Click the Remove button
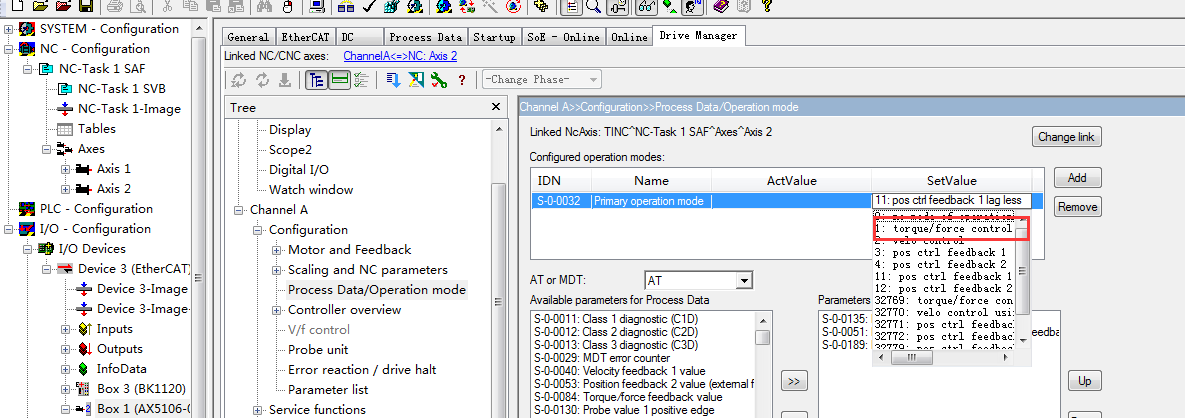1185x418 pixels. coord(1077,206)
